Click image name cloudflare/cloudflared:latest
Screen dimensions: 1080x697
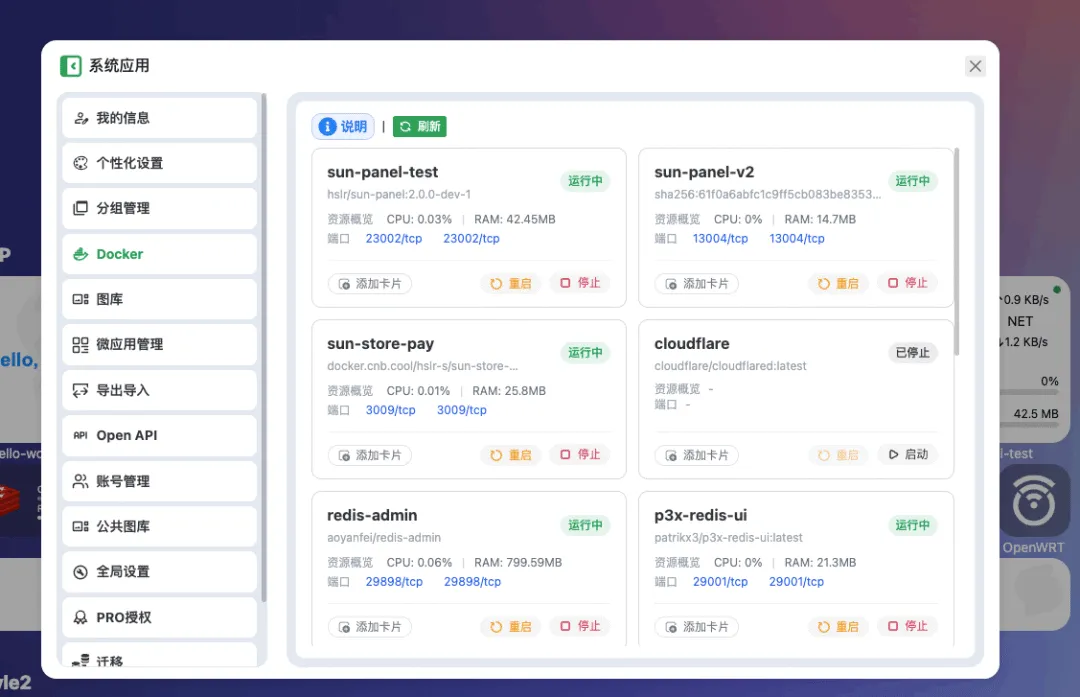point(730,366)
